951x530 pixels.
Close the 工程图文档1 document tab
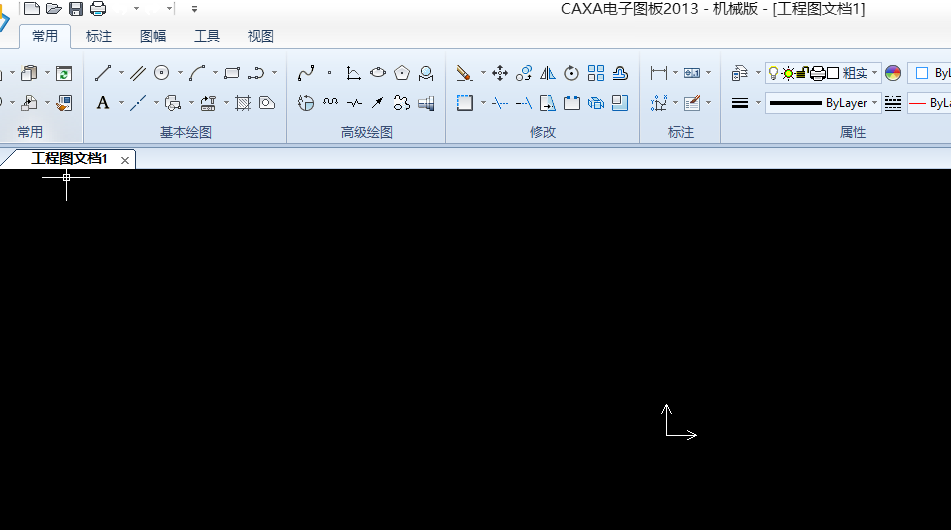(124, 160)
